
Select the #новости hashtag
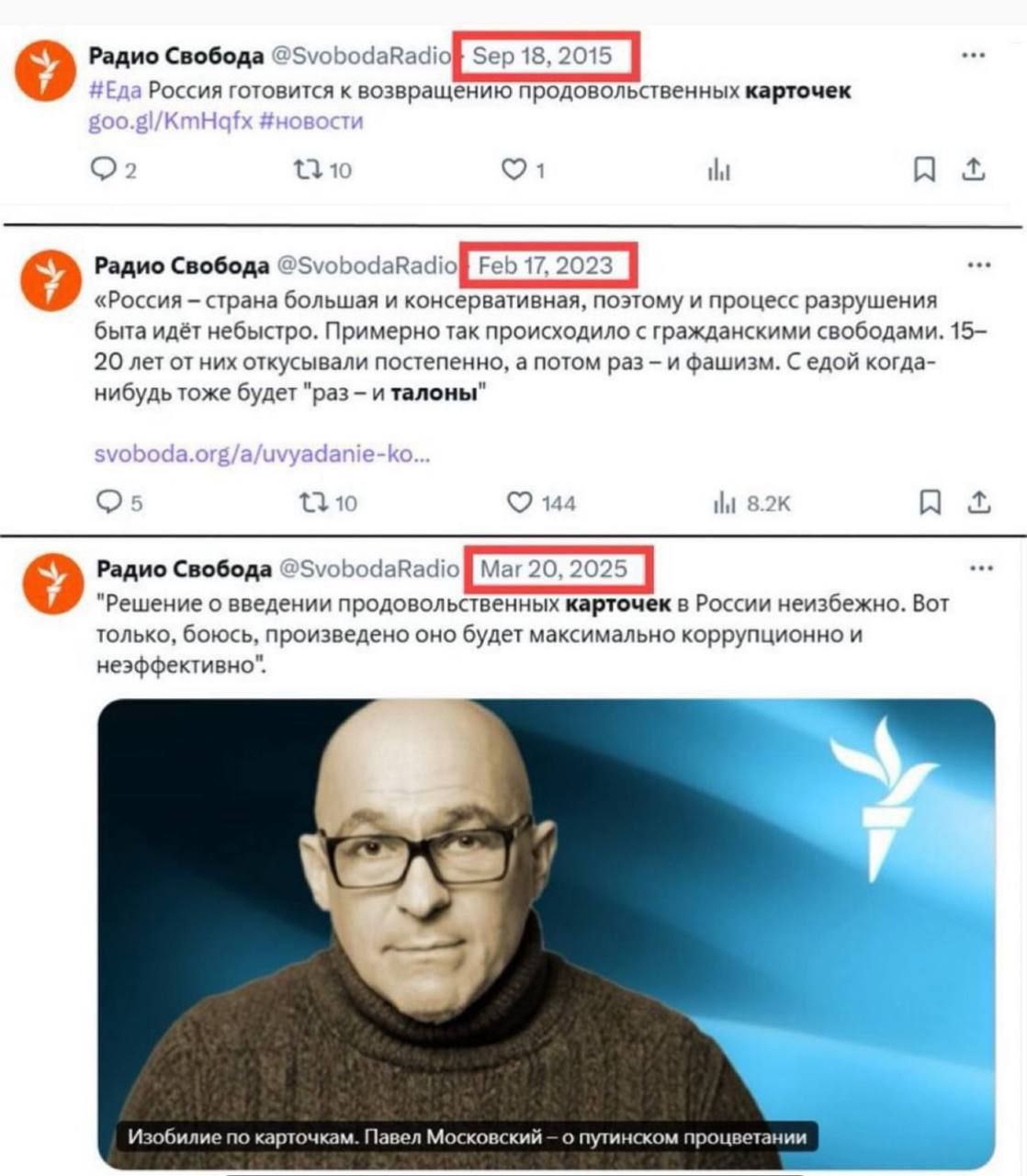[x=311, y=121]
